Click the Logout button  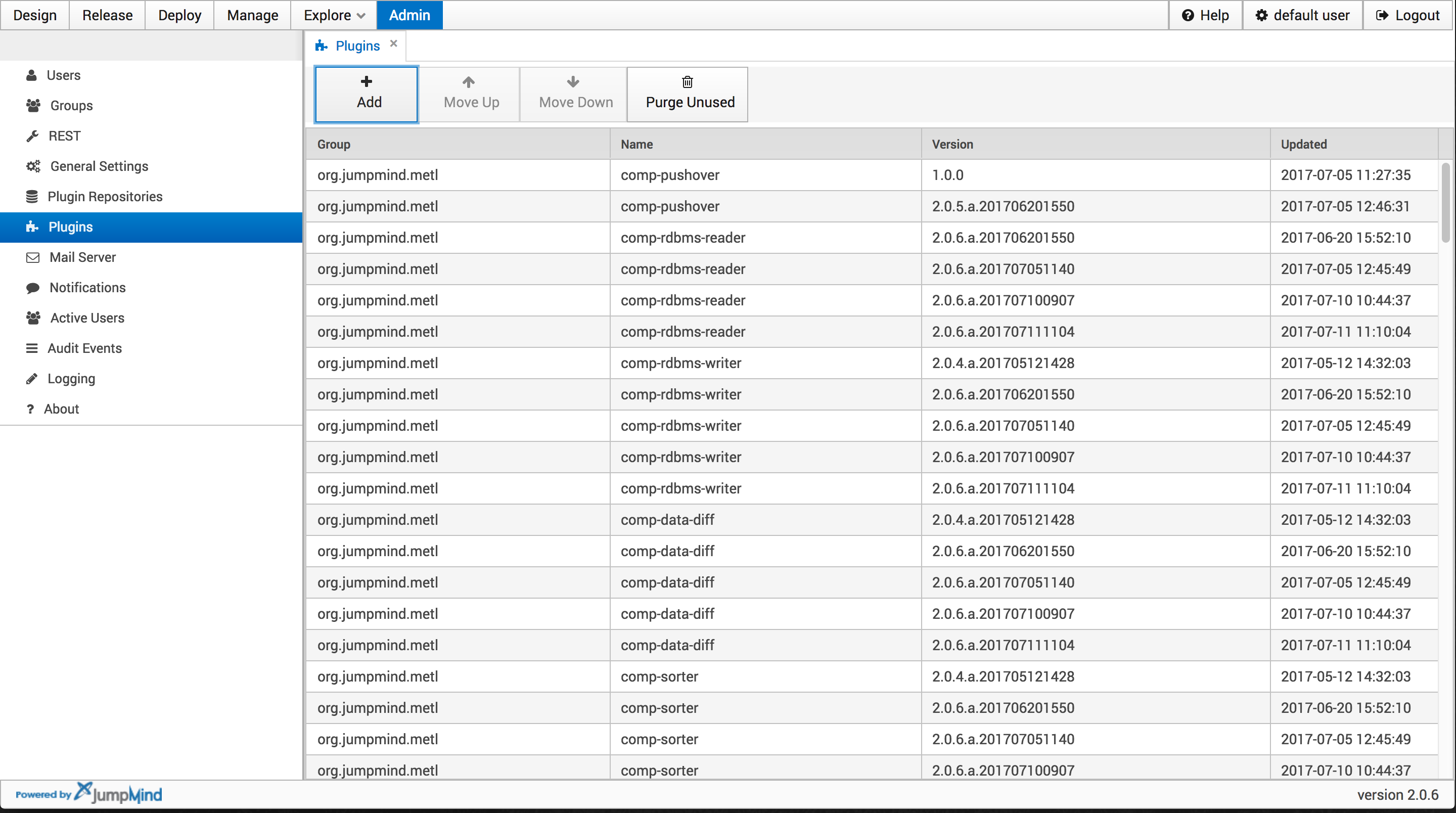click(1408, 15)
